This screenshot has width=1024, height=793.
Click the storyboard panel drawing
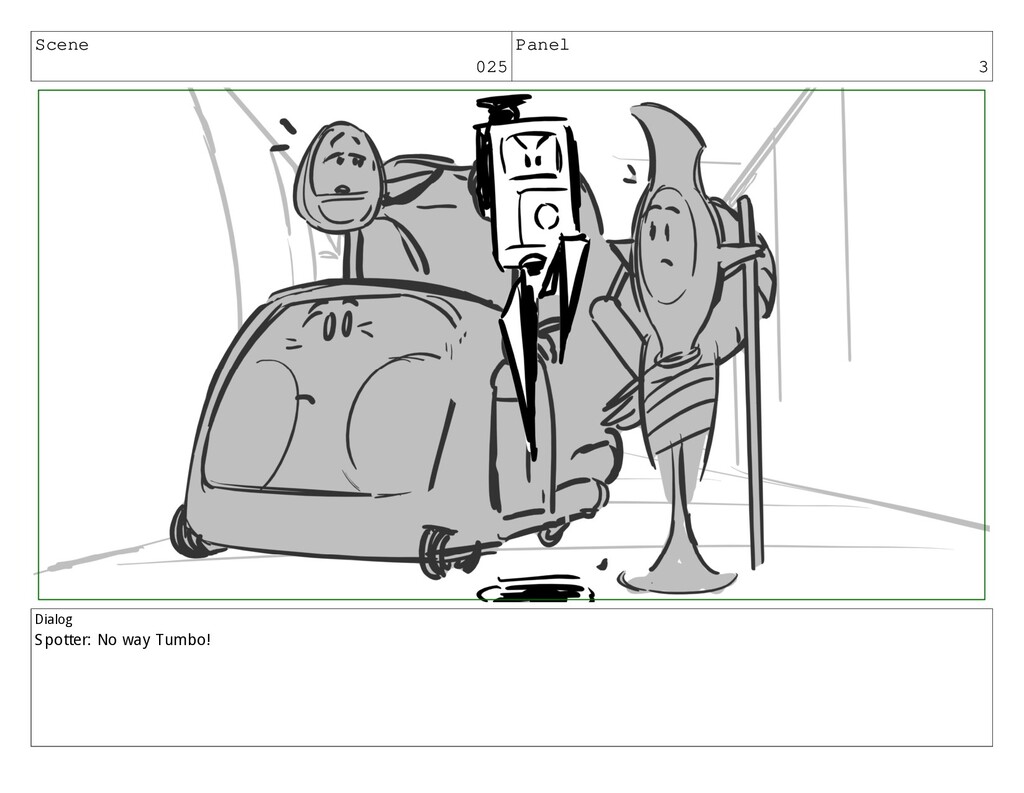[511, 345]
